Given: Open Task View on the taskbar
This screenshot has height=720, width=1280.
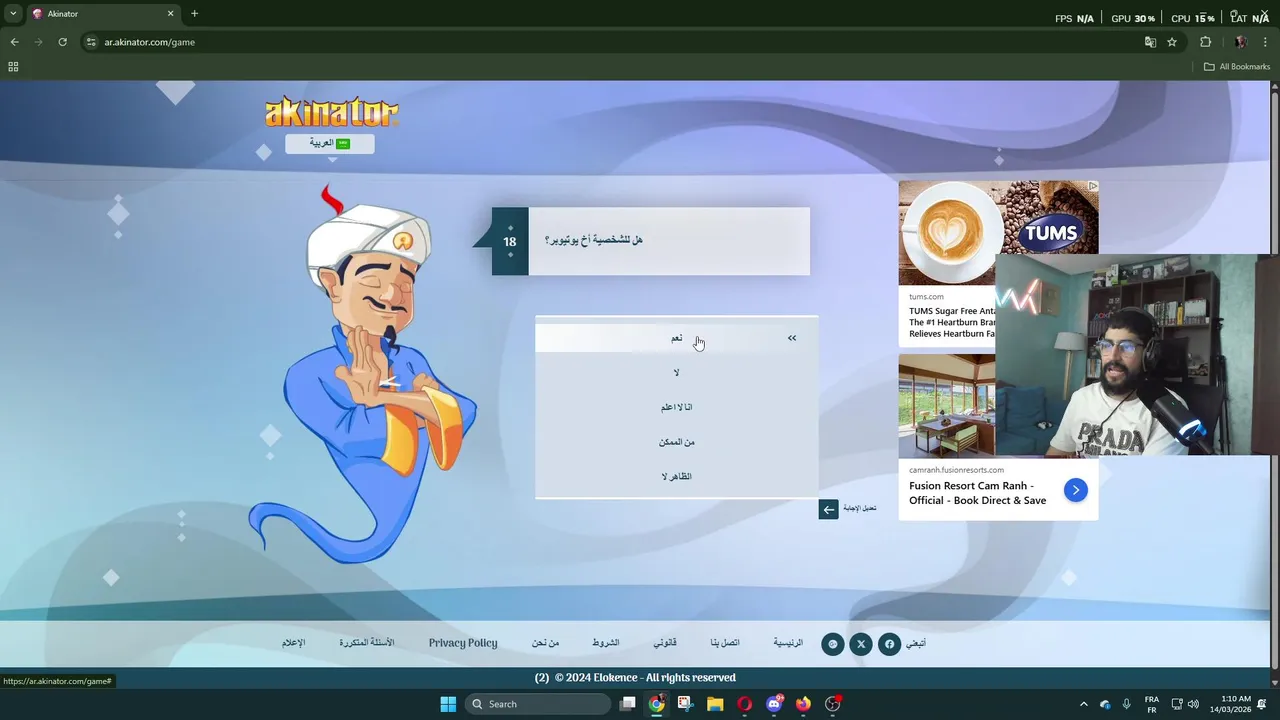Looking at the screenshot, I should point(627,704).
